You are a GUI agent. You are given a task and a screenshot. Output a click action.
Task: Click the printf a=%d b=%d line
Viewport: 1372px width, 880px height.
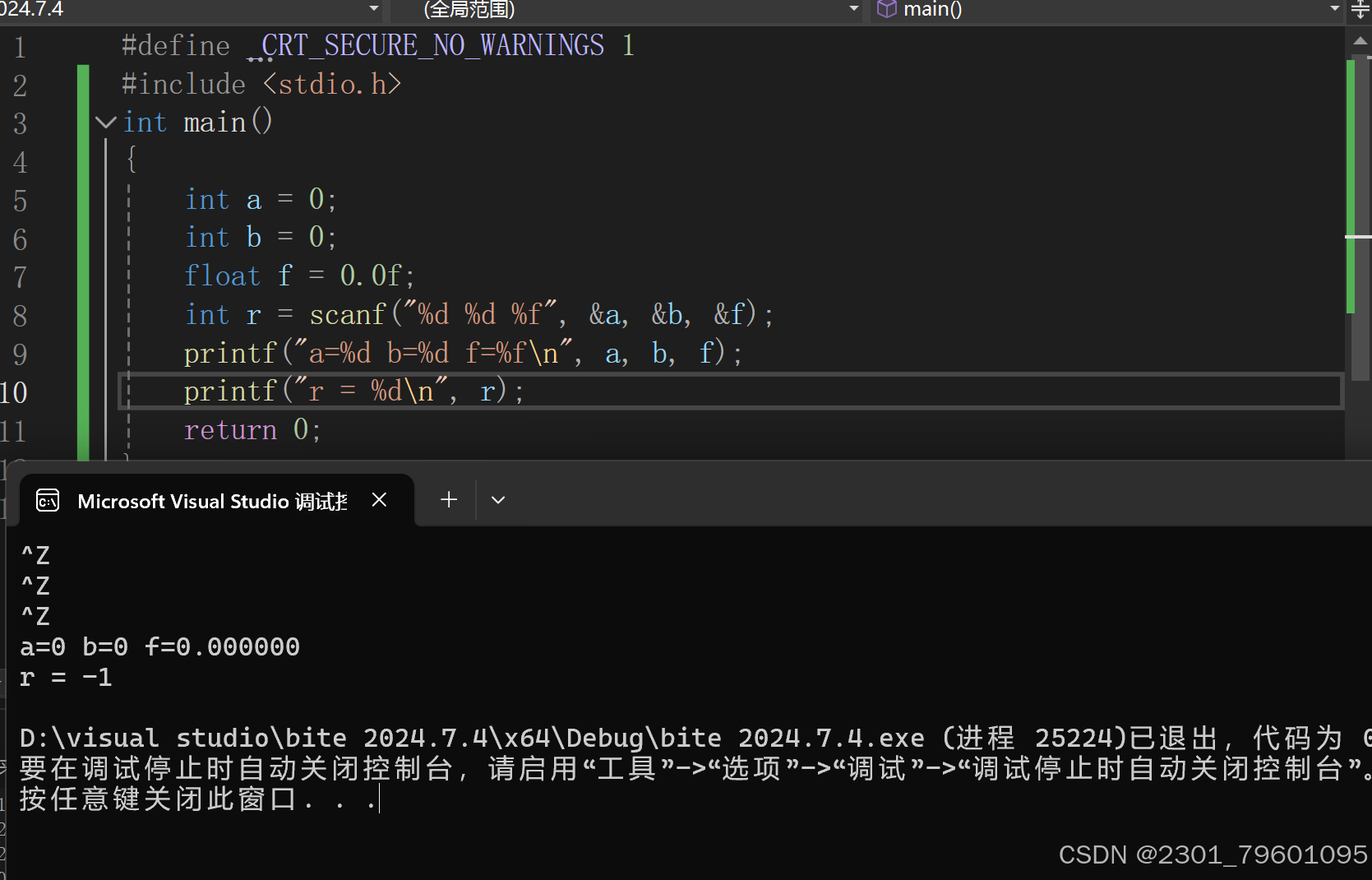(463, 353)
